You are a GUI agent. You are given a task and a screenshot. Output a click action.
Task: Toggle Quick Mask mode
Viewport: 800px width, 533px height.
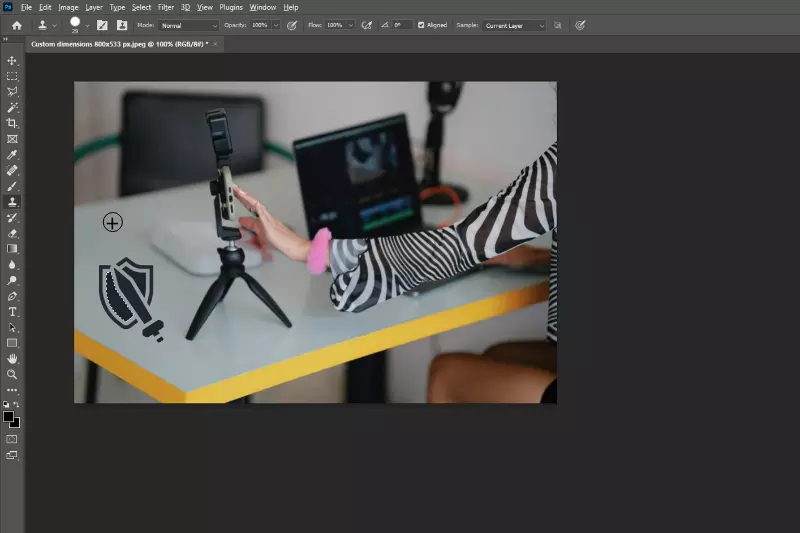(12, 439)
